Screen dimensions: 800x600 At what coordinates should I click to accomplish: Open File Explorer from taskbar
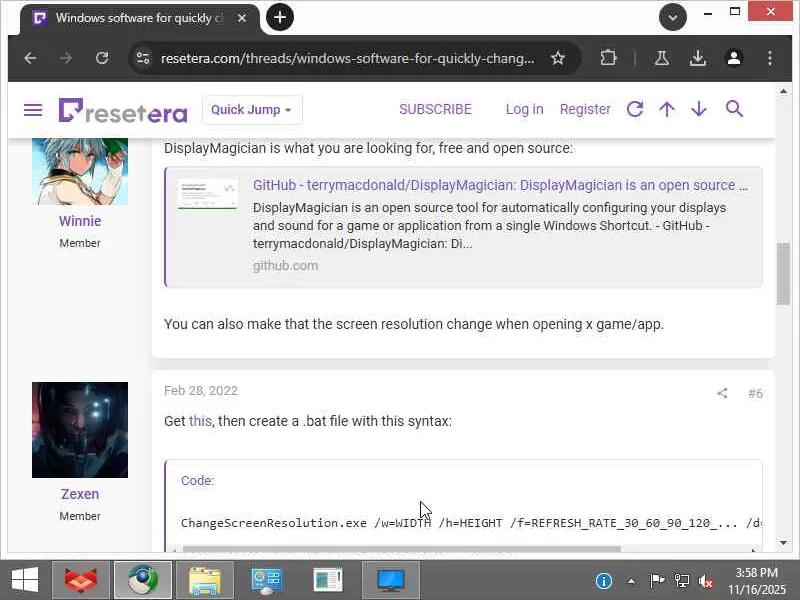pos(205,580)
